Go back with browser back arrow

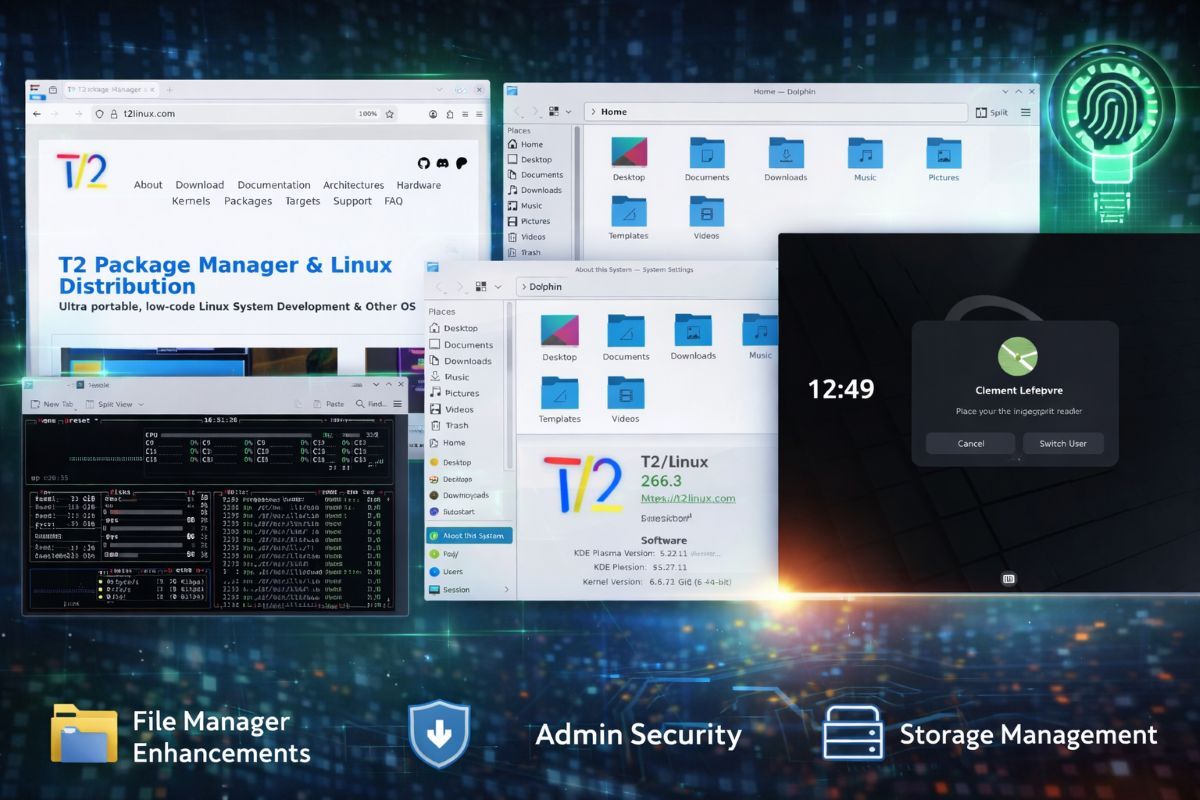coord(39,114)
